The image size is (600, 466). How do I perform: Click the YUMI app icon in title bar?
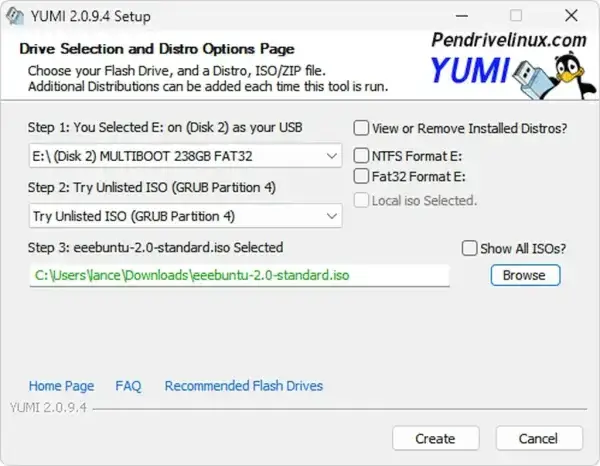(15, 16)
